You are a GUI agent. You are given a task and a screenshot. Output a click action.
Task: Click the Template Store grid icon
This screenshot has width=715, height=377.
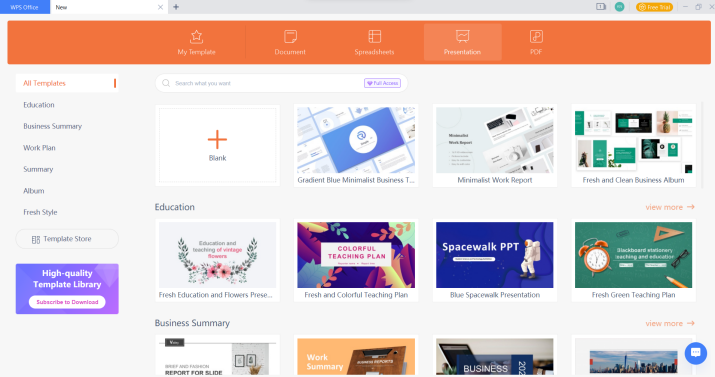[x=36, y=239]
